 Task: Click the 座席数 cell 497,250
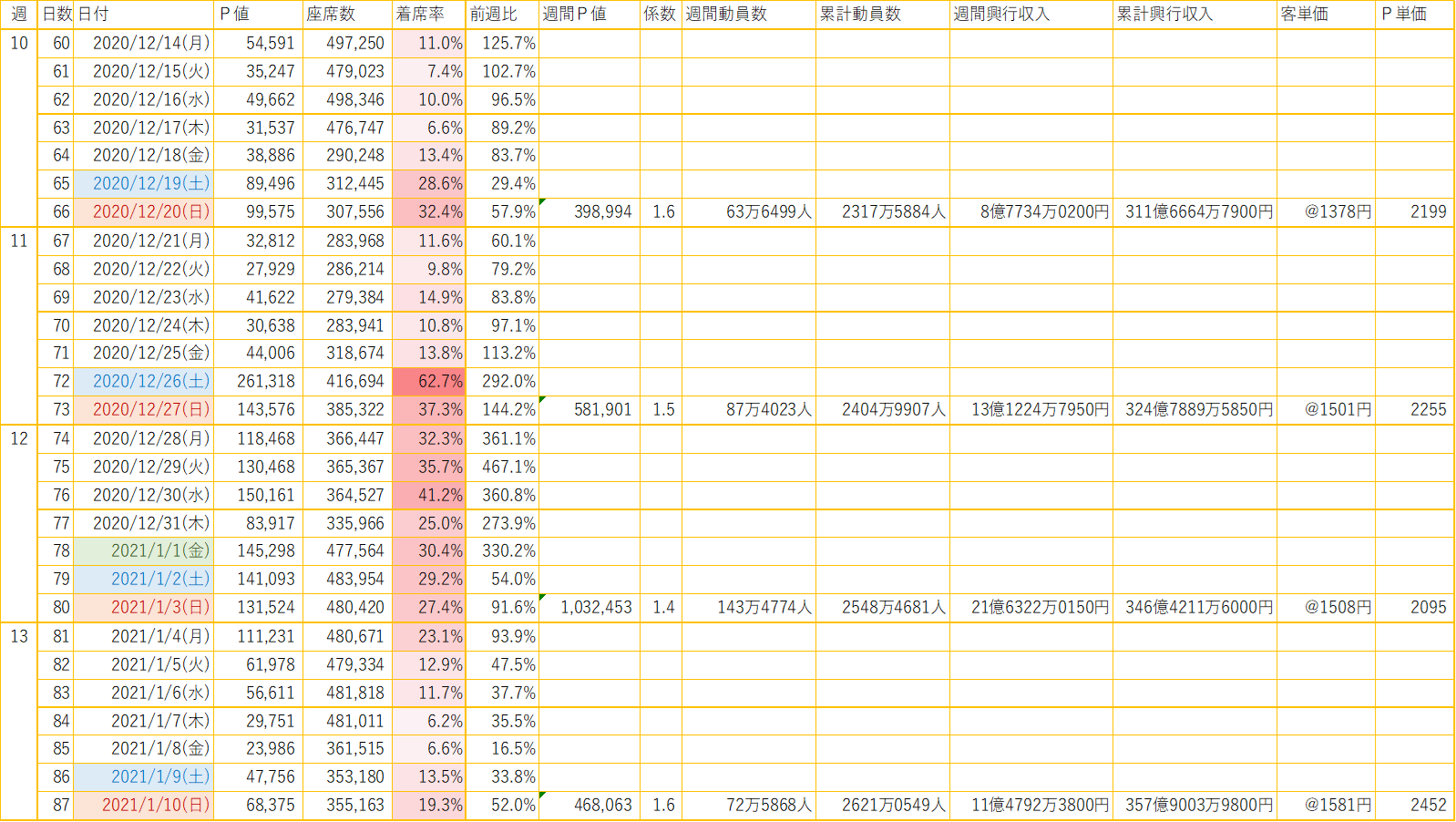(x=346, y=44)
